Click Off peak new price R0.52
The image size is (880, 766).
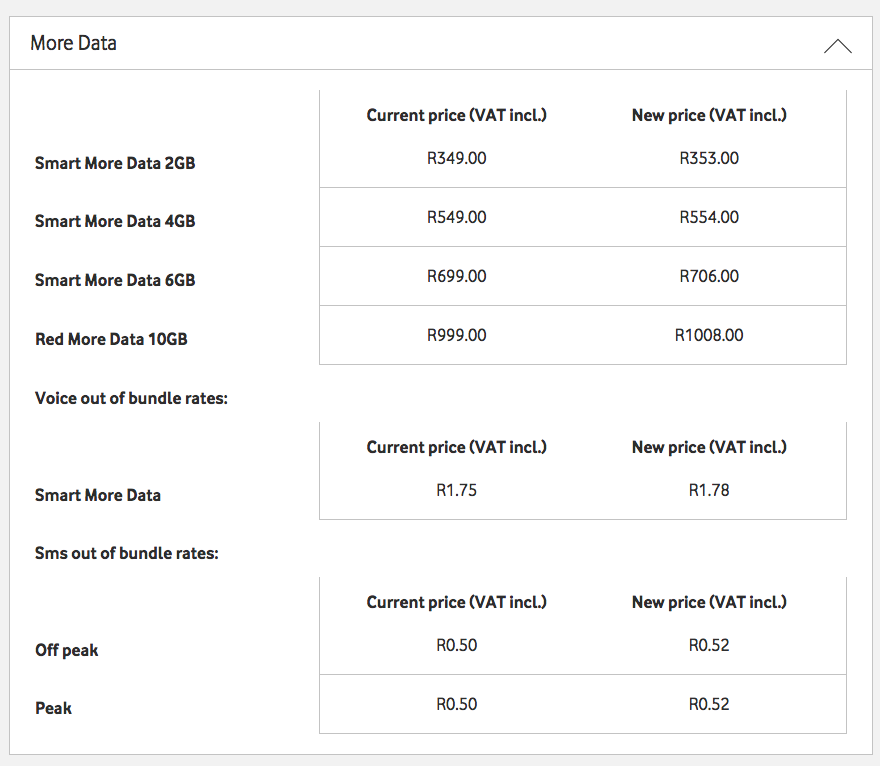(x=709, y=645)
